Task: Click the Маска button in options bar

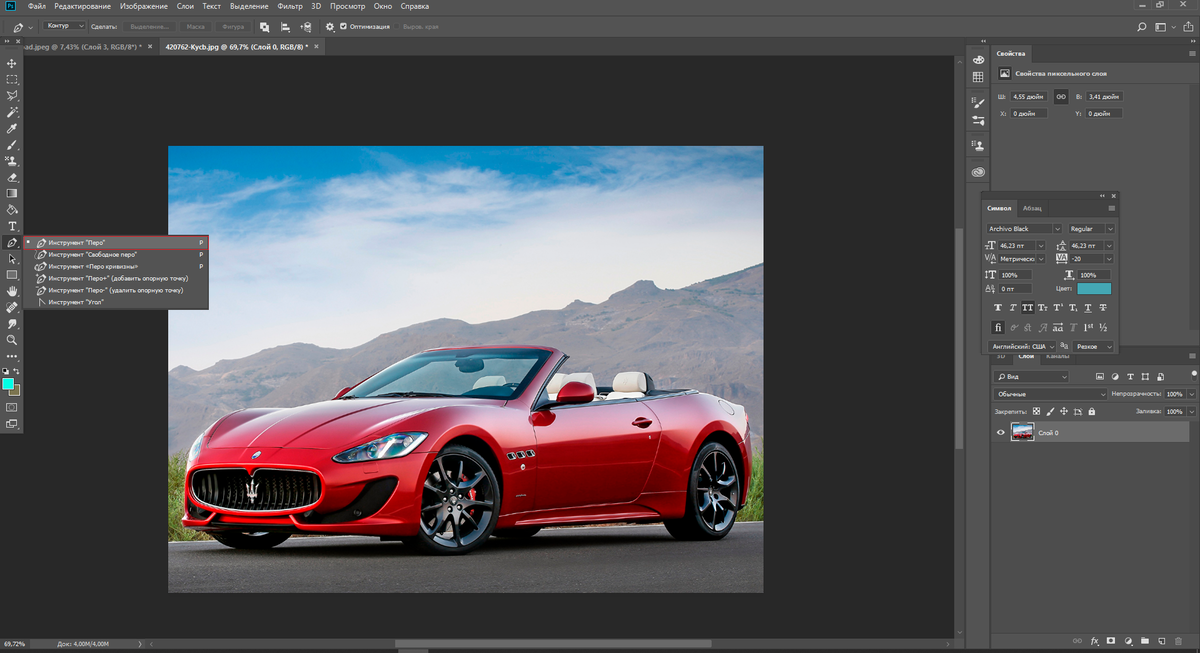Action: (195, 26)
